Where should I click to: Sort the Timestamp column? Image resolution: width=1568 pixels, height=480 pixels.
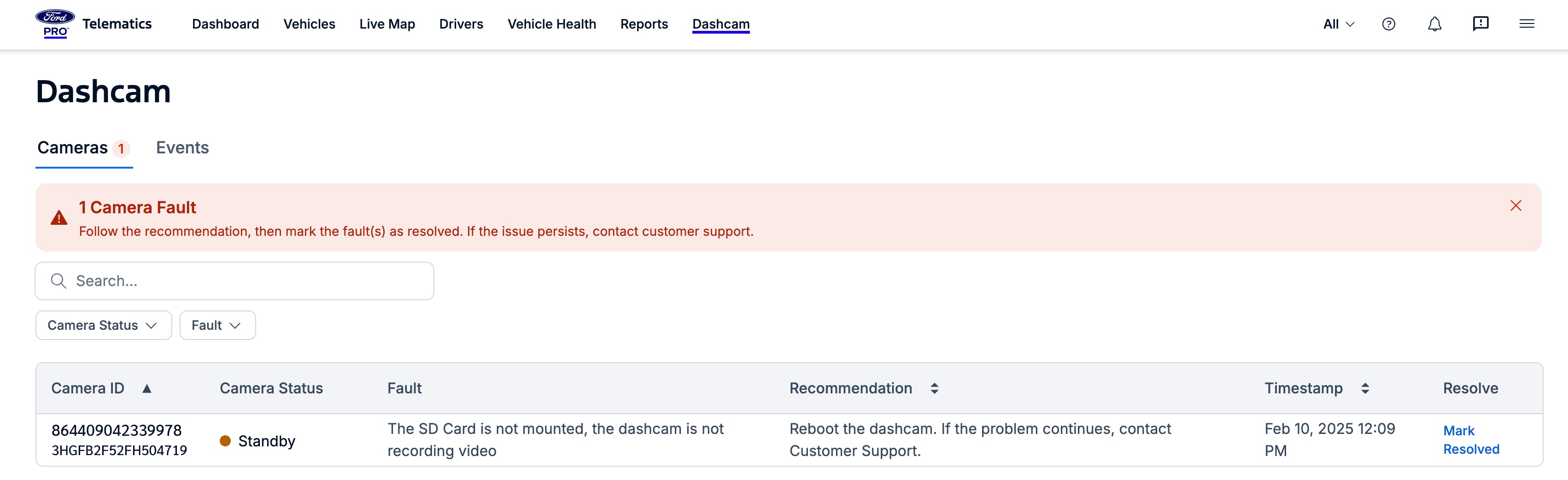point(1365,389)
